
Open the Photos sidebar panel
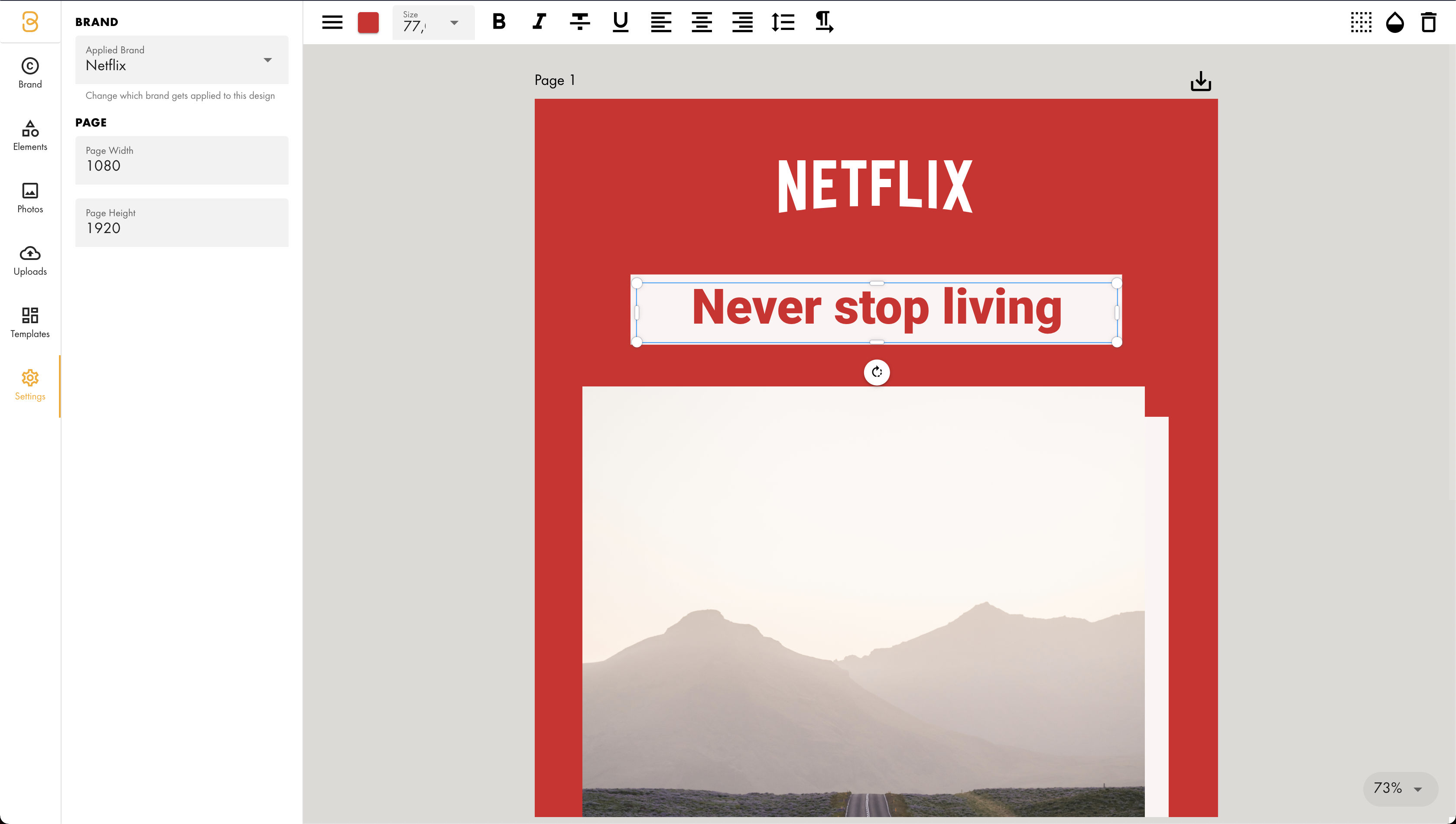tap(30, 198)
